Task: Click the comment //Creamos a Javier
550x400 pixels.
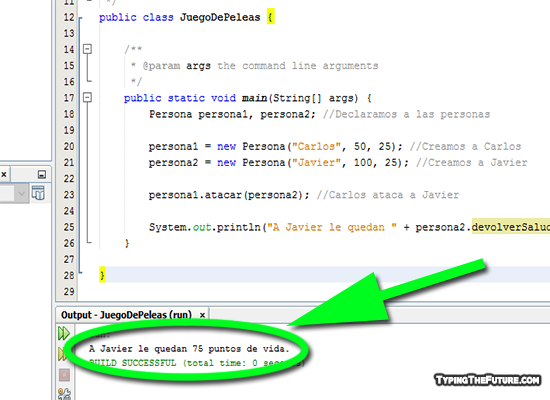Action: (x=471, y=162)
